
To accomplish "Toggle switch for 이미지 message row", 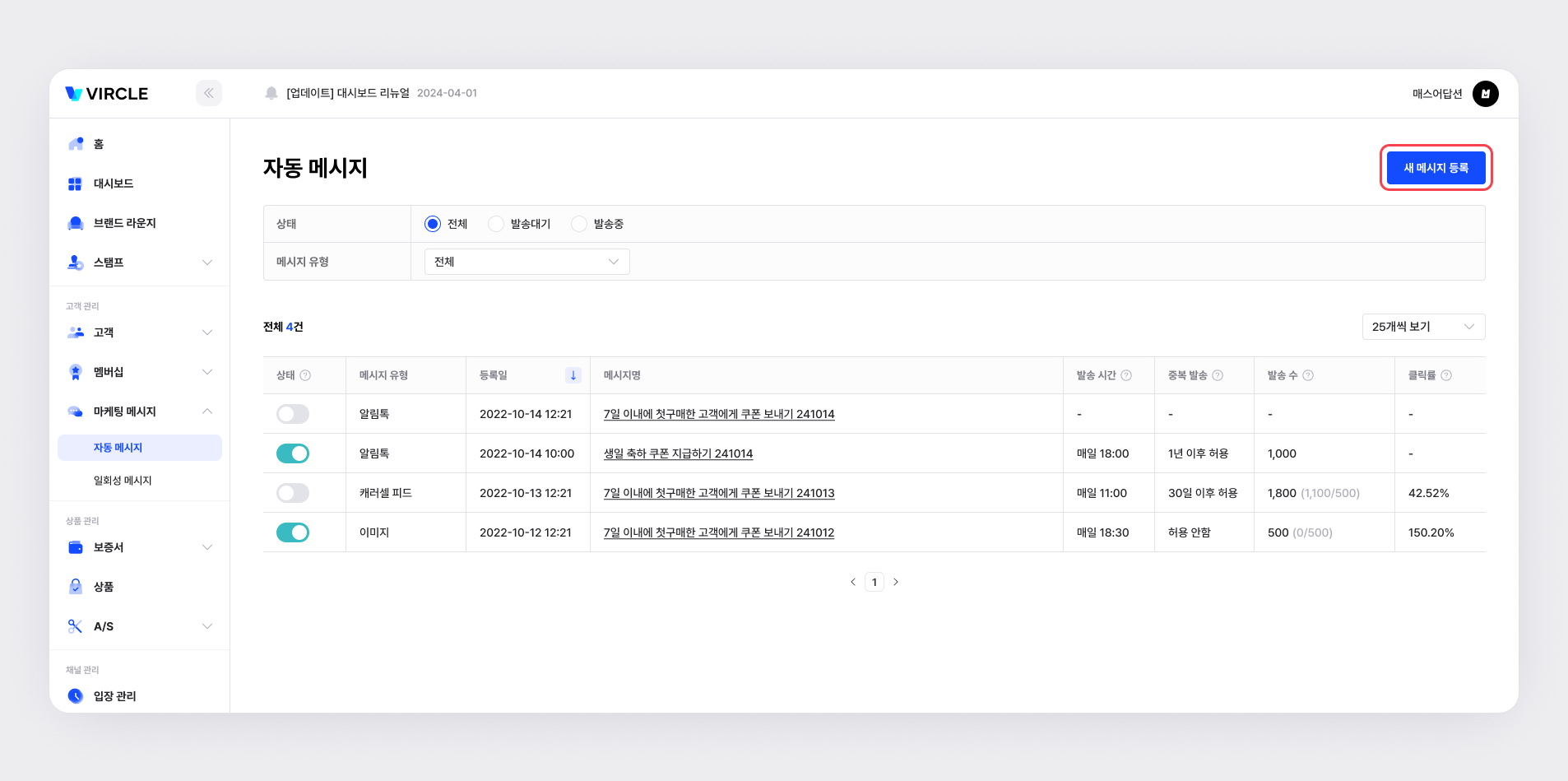I will pos(293,532).
